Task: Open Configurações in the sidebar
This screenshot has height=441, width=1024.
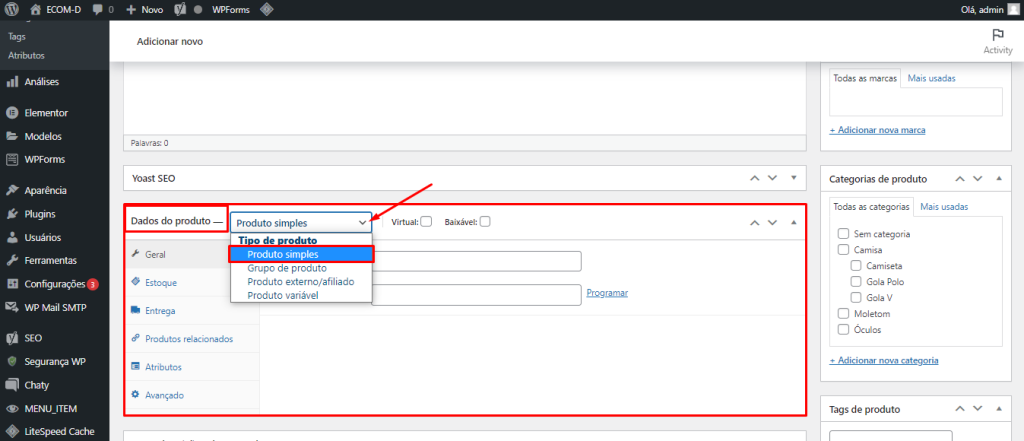Action: (x=55, y=284)
